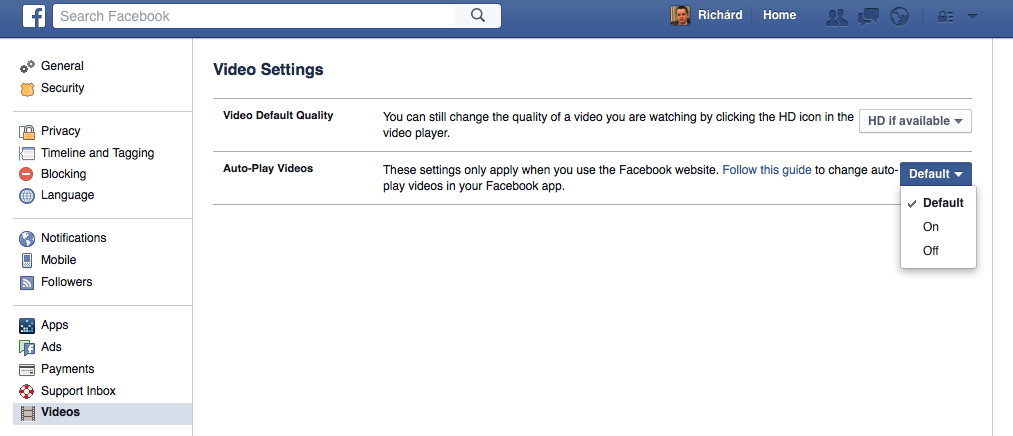Click Richárd's profile picture thumbnail
This screenshot has width=1013, height=436.
pos(681,15)
